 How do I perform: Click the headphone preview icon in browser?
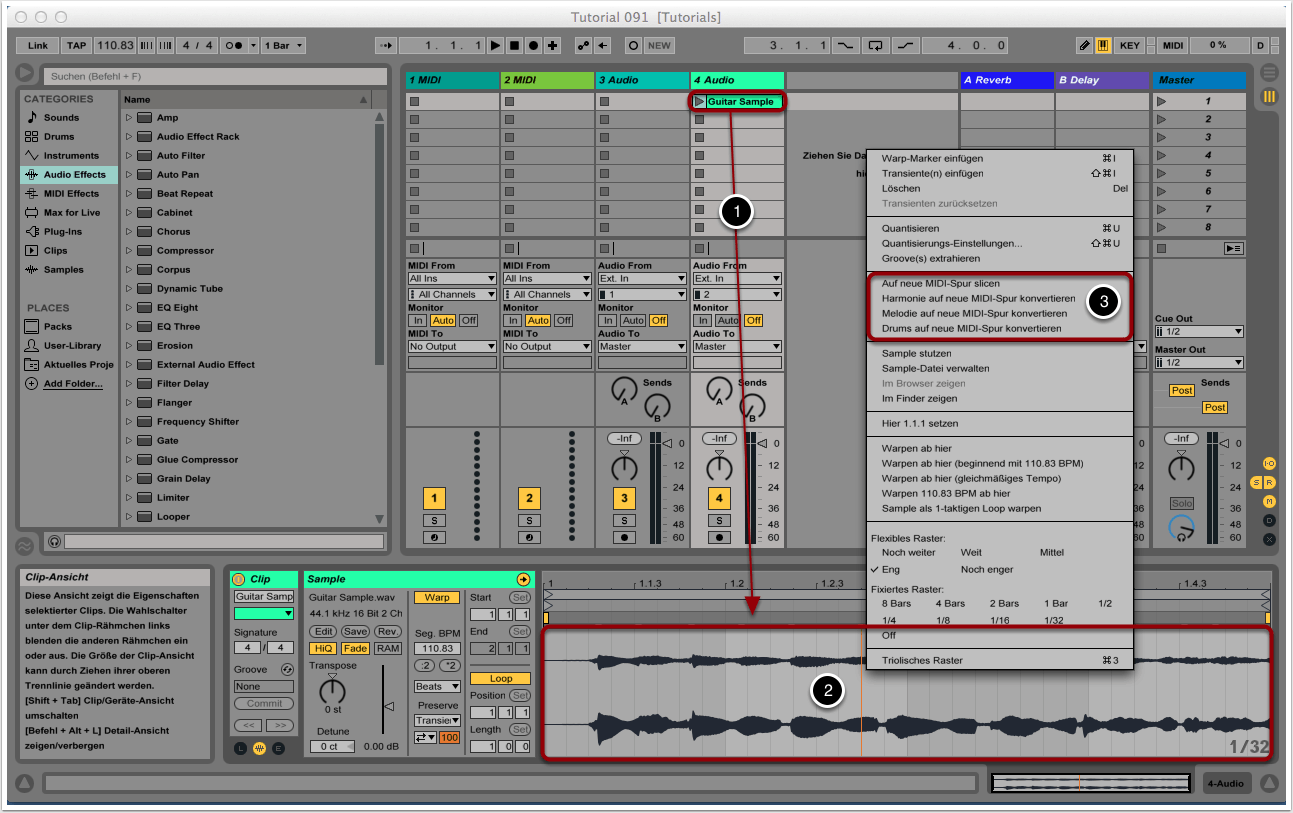[x=54, y=541]
